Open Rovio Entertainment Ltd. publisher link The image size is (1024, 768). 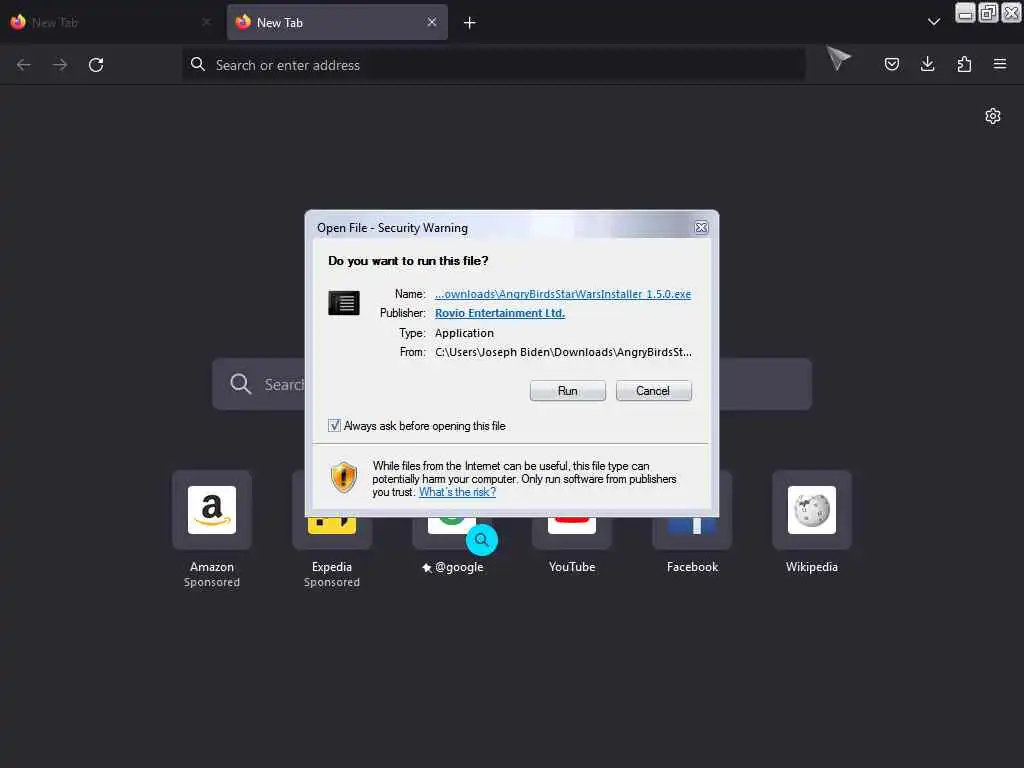pos(500,313)
